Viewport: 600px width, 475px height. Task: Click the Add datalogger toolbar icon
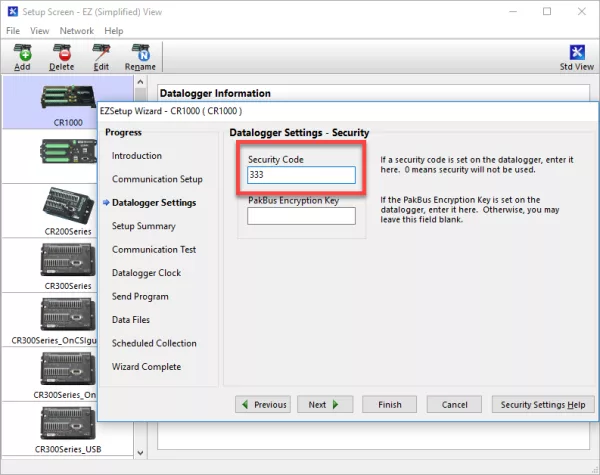coord(23,57)
